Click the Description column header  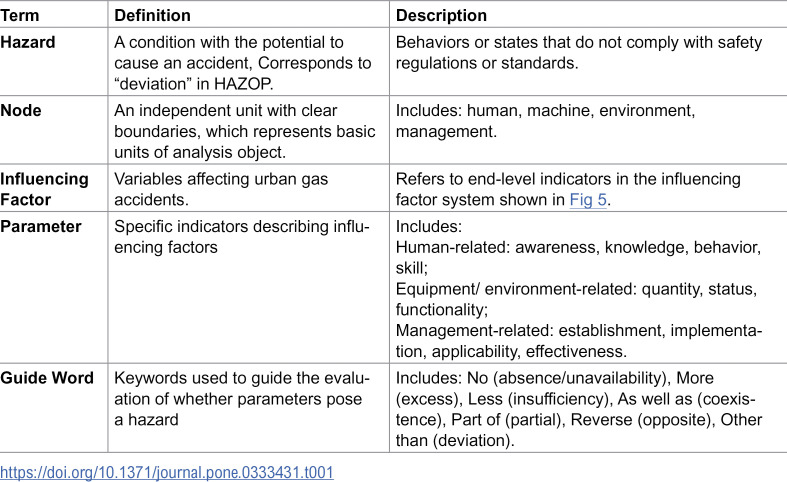click(x=441, y=15)
